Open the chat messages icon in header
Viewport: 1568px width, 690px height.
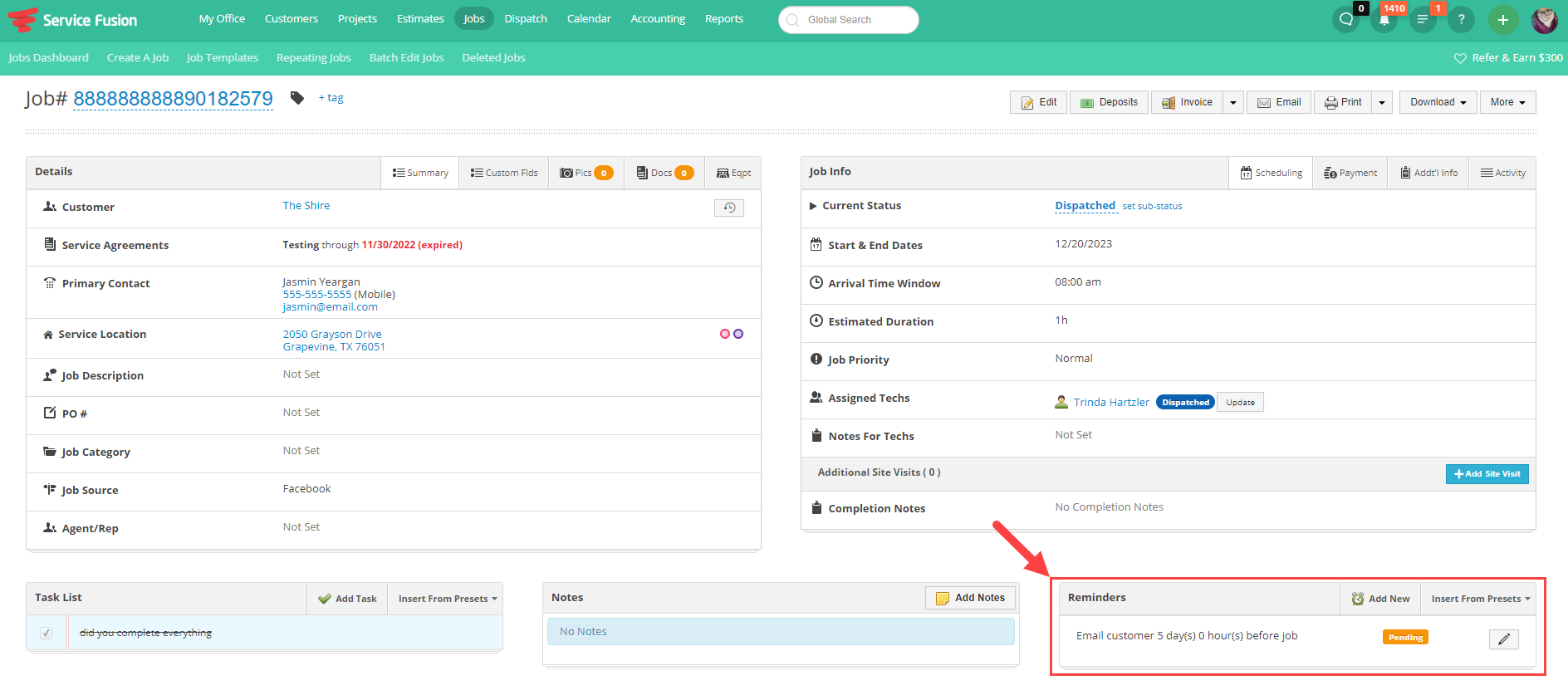coord(1345,19)
